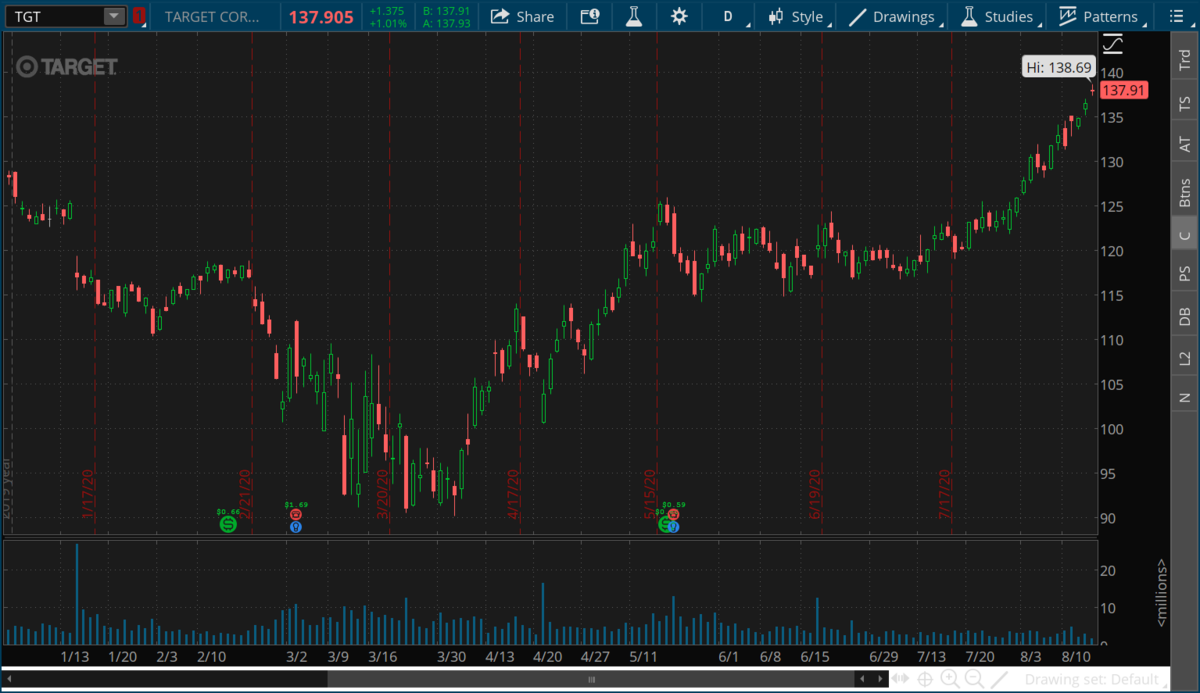This screenshot has width=1200, height=693.
Task: Click blue lightbulb under $1.69 earnings
Action: [x=296, y=526]
